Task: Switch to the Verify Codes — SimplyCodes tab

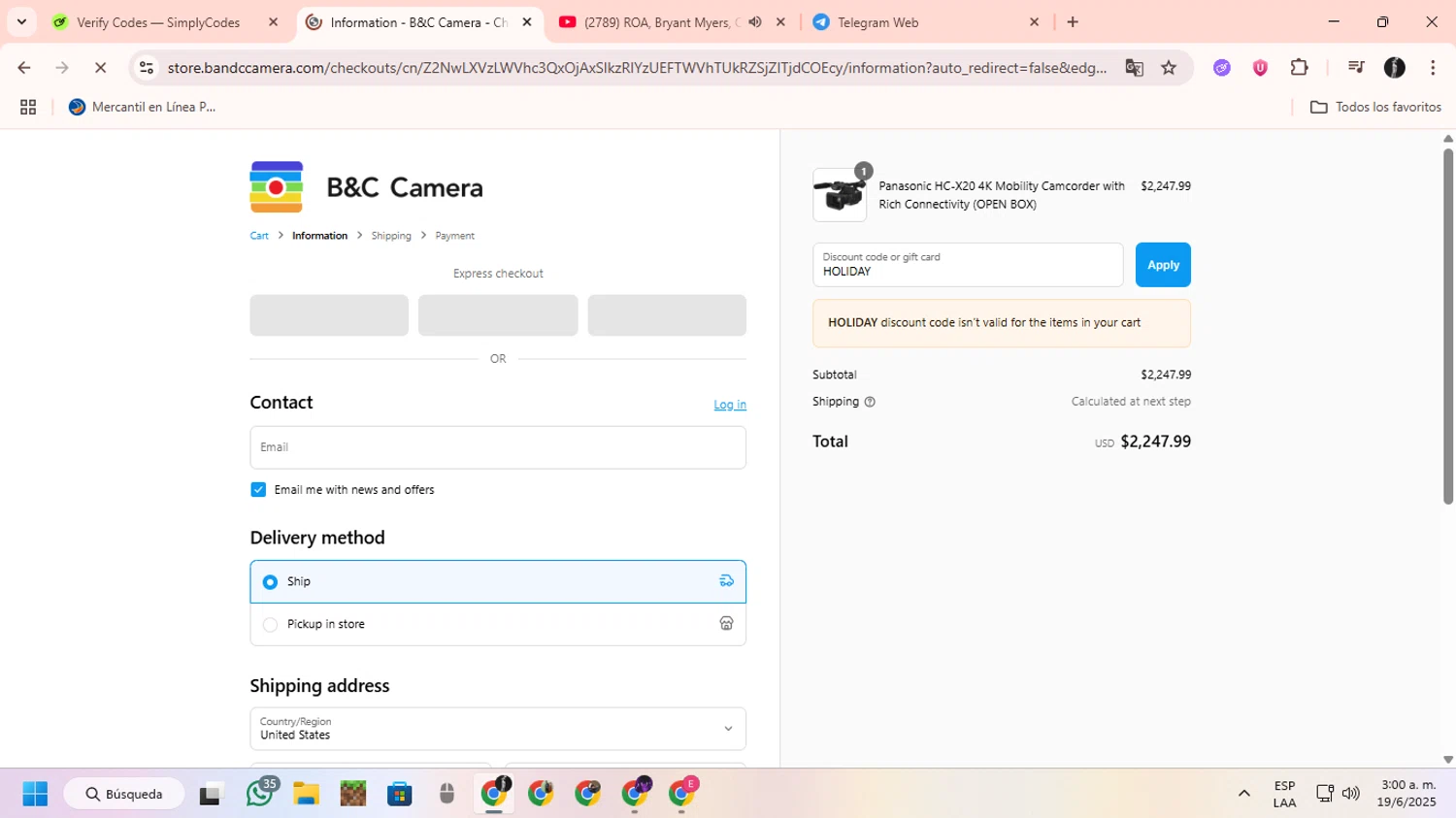Action: pyautogui.click(x=165, y=21)
